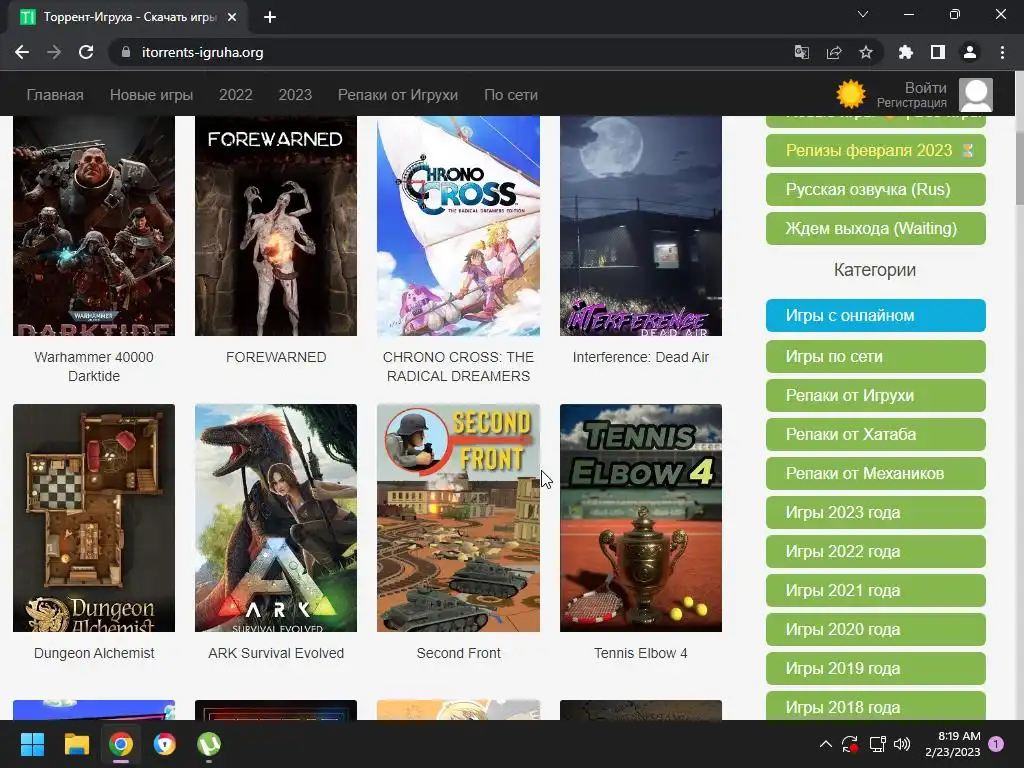Open Русская озвучка (Rus) category
The width and height of the screenshot is (1024, 768).
(x=876, y=189)
